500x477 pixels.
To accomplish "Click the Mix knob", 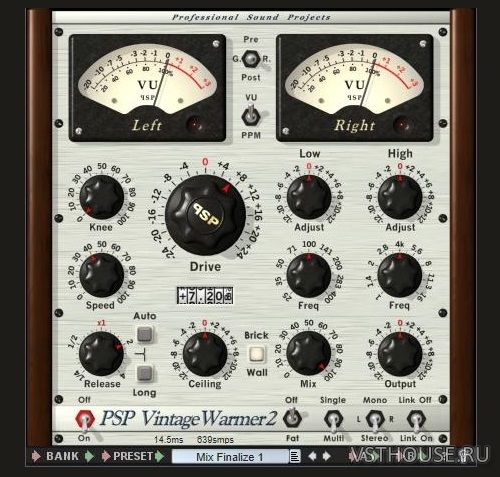I will 309,354.
